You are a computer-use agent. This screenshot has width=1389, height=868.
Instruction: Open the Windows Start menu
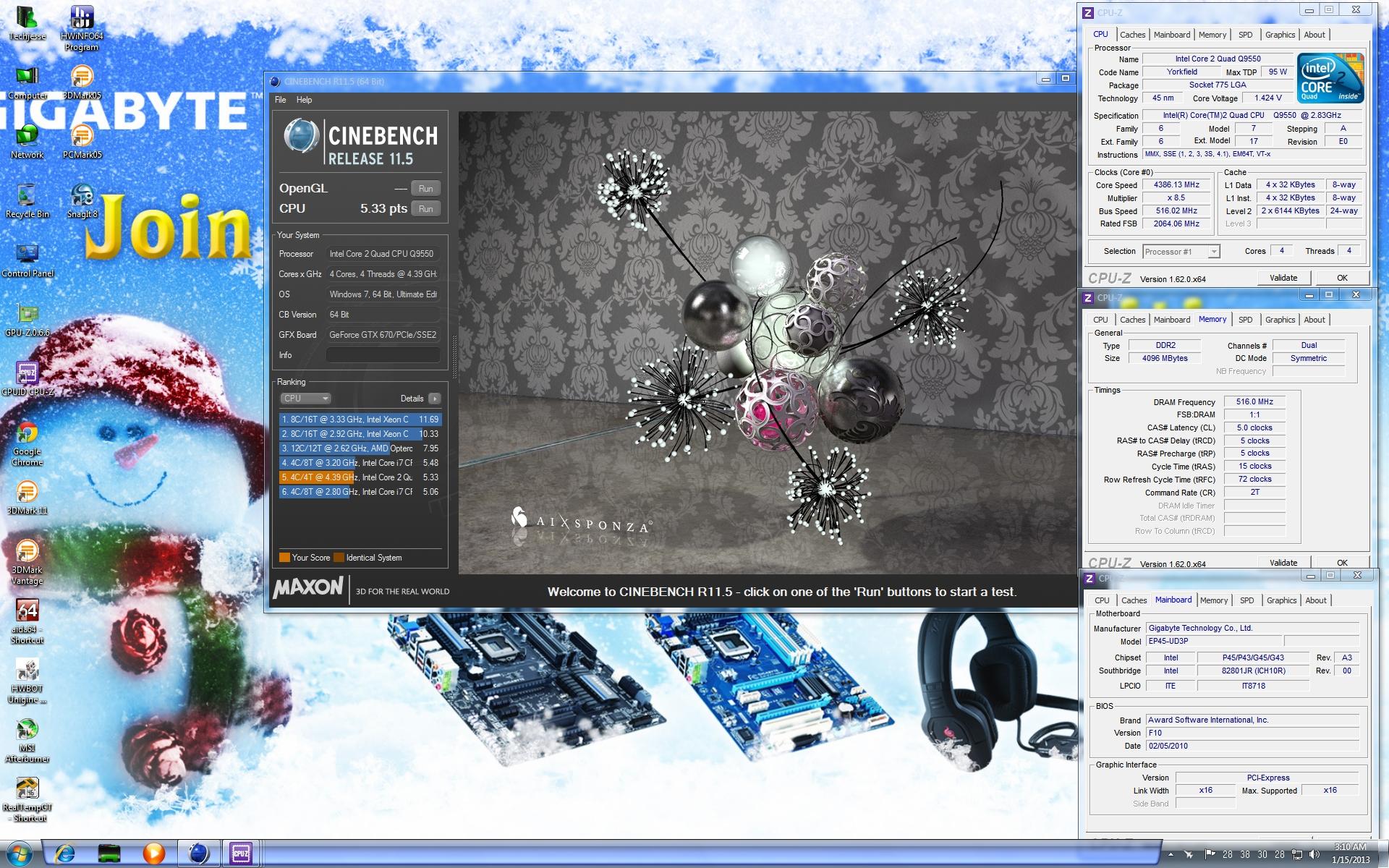(19, 854)
